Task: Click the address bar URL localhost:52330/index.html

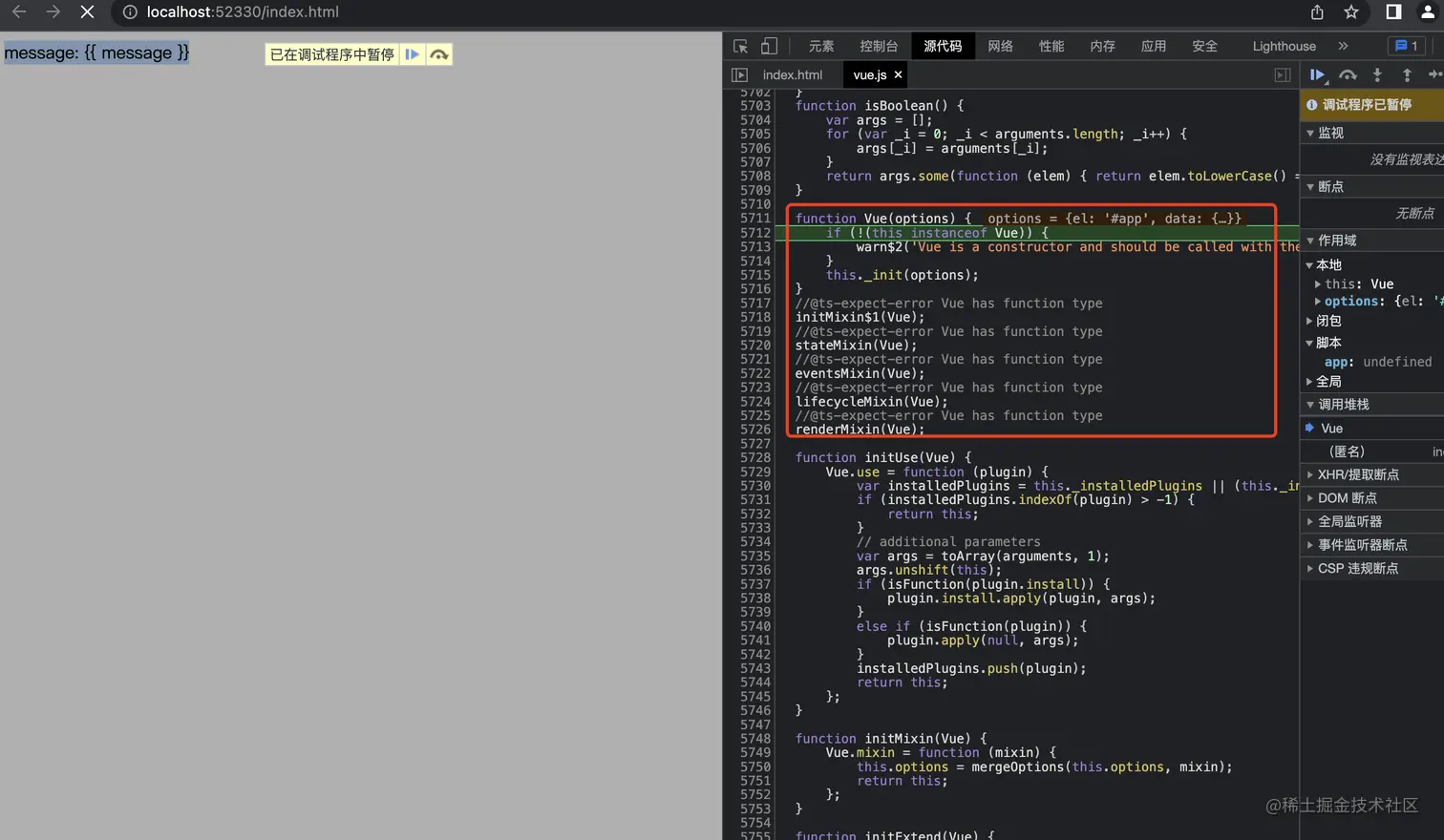Action: pos(243,12)
